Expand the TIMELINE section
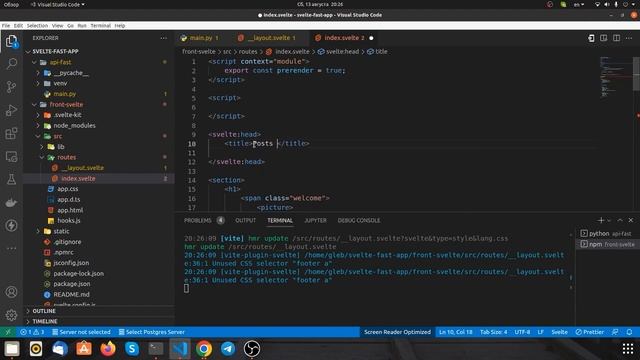 coord(99,321)
